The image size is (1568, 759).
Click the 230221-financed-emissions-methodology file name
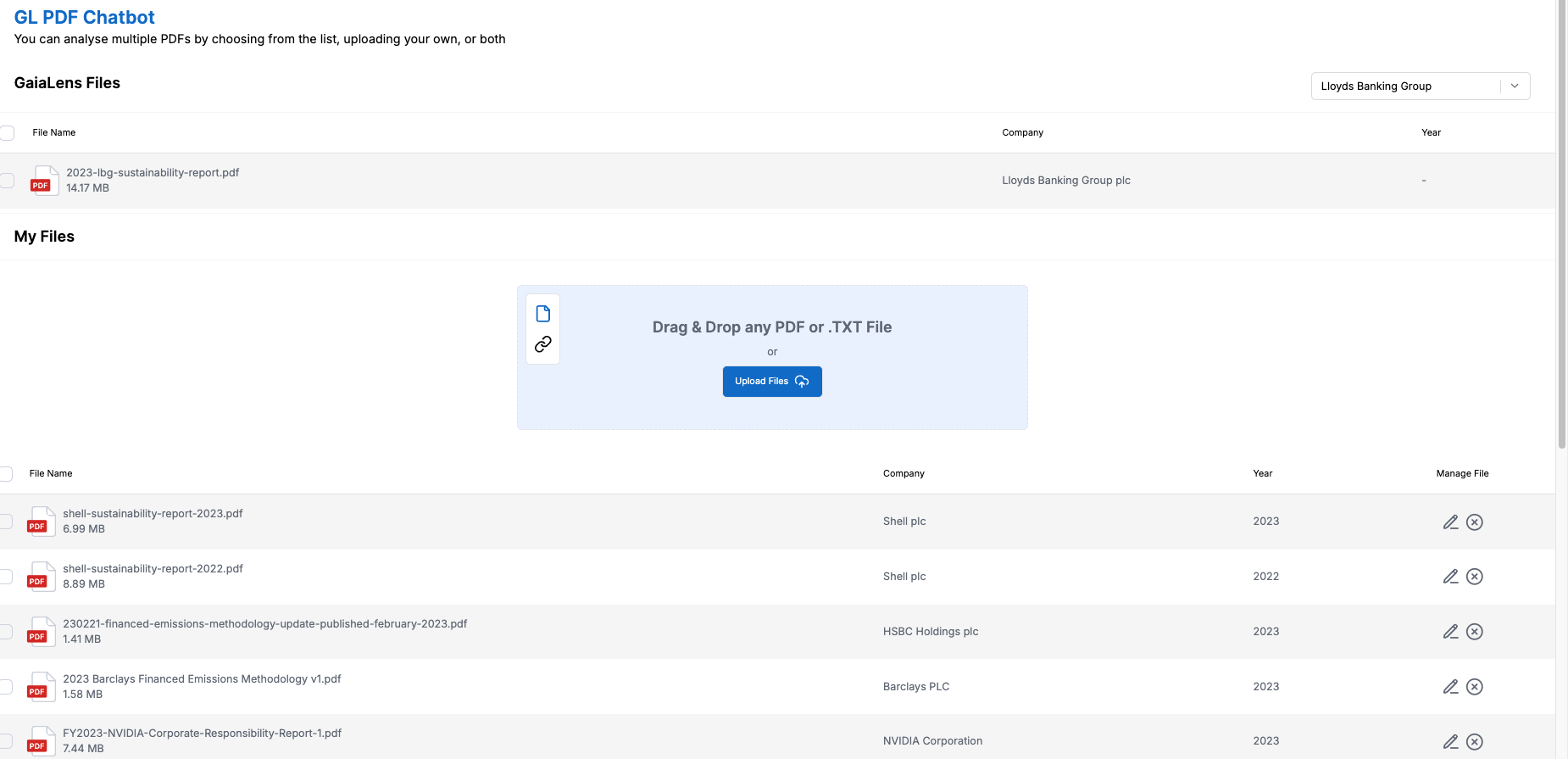(265, 623)
